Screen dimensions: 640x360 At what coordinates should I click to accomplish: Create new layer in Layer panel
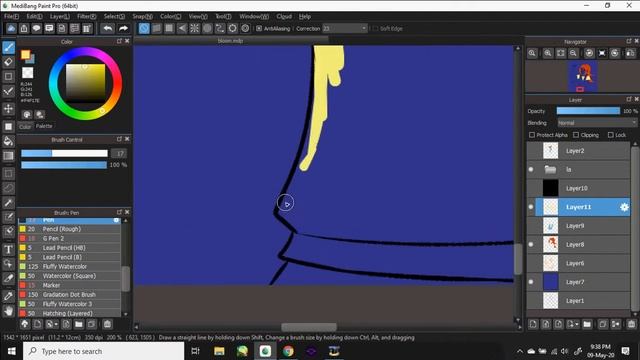coord(533,324)
